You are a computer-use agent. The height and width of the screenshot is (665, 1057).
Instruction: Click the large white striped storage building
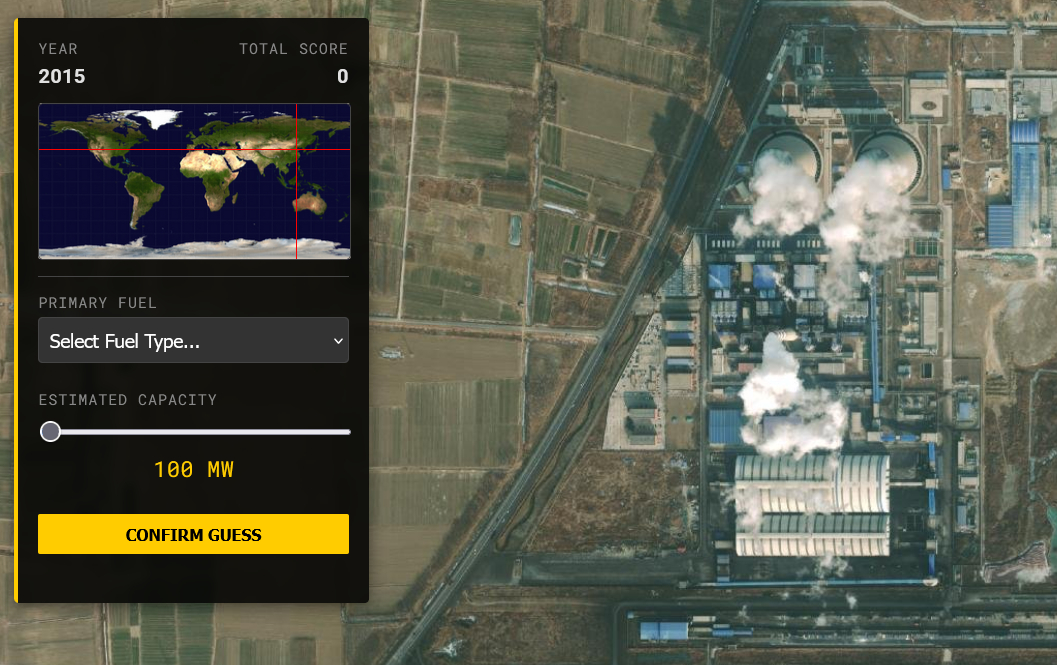tap(812, 505)
